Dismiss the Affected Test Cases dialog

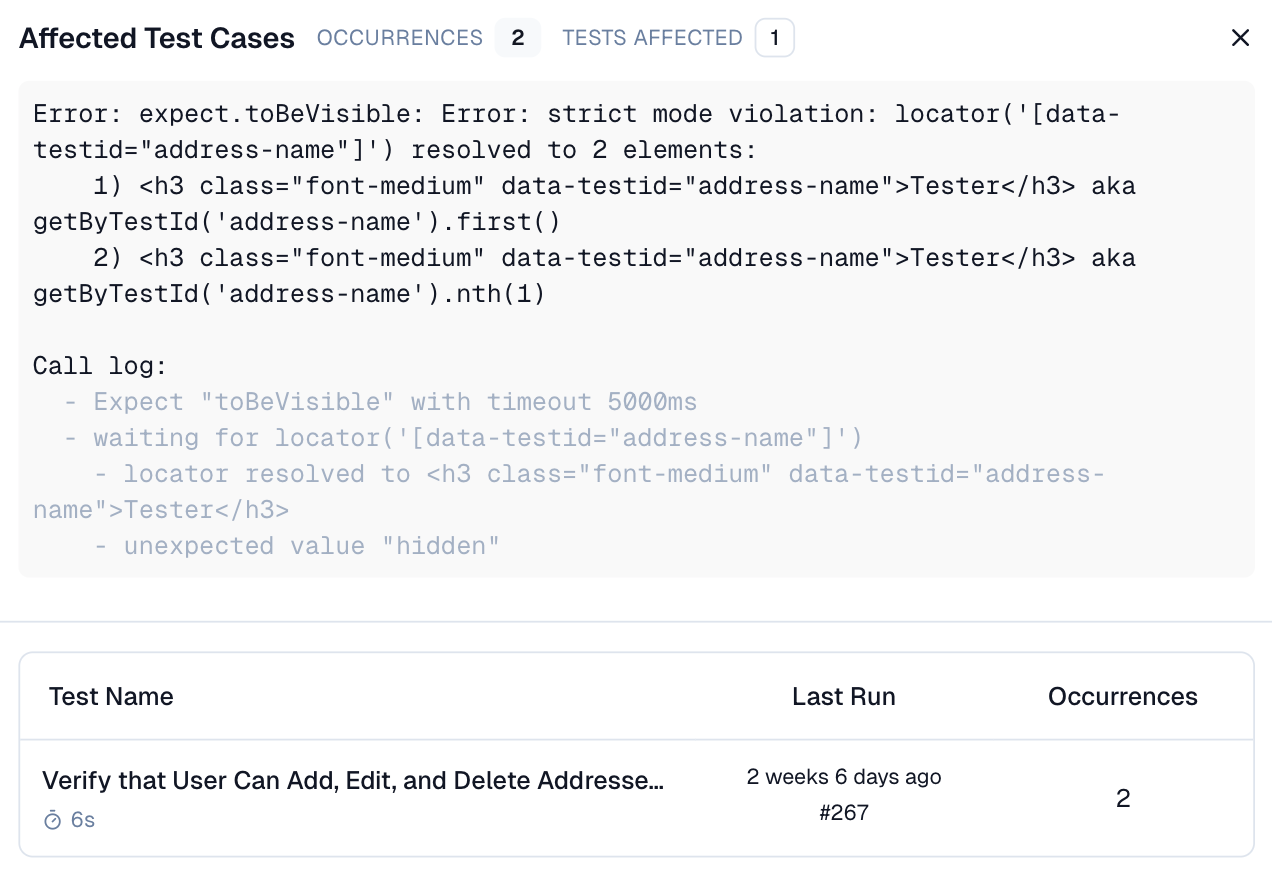click(1240, 37)
